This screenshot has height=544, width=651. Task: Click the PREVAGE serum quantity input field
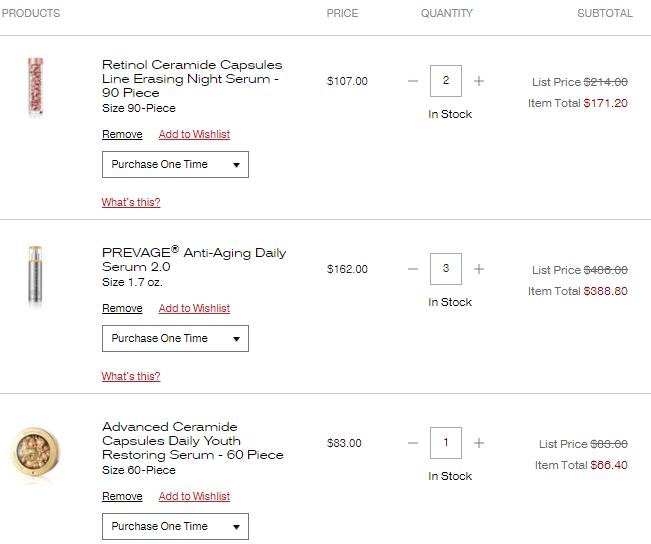coord(446,269)
